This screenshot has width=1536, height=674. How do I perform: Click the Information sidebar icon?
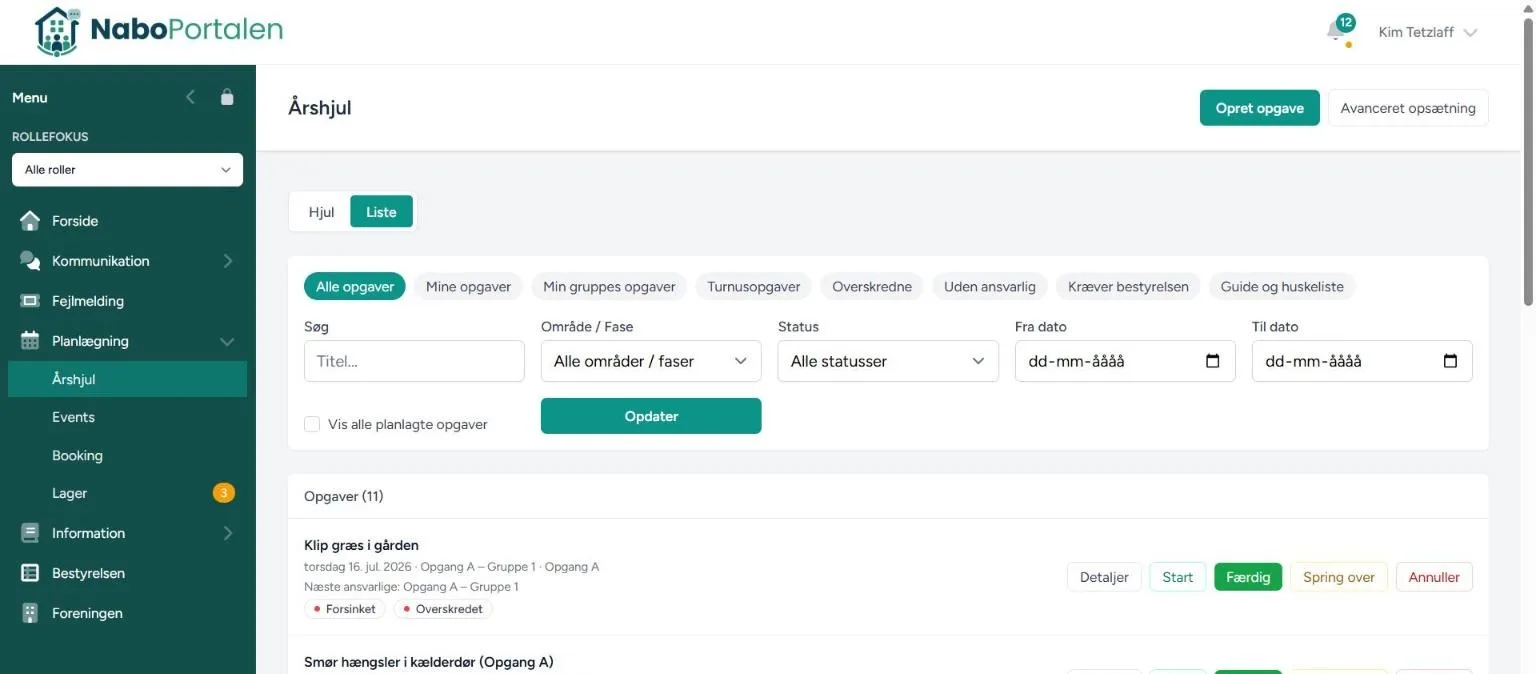point(30,533)
